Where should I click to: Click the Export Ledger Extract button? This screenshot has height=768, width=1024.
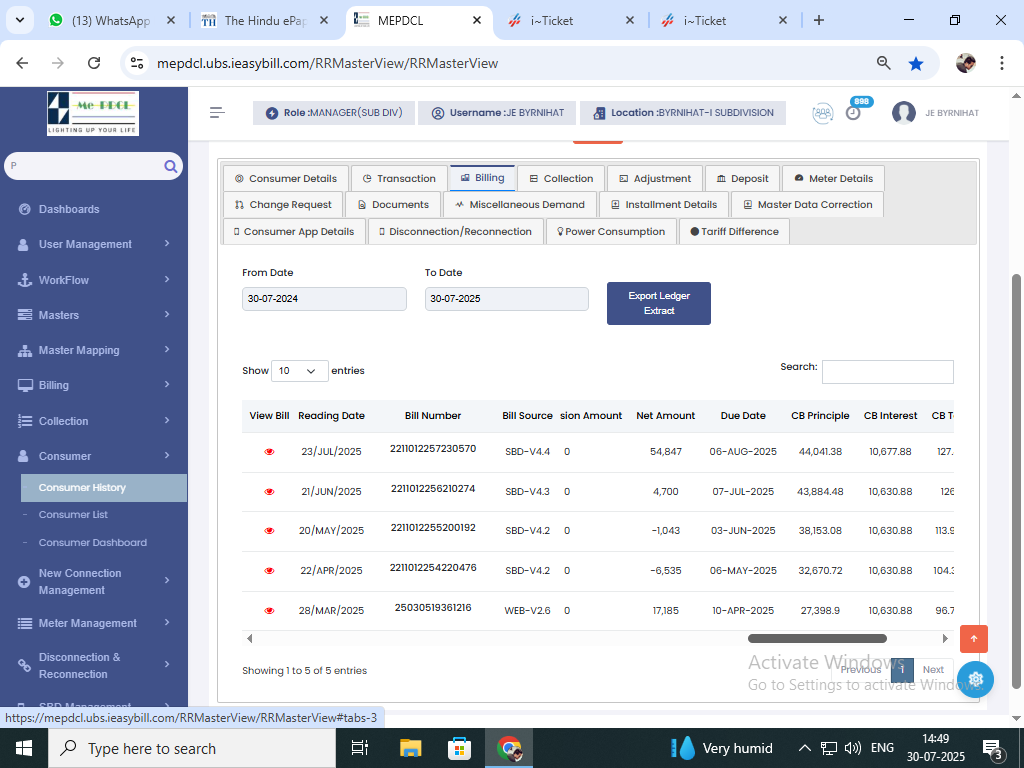click(658, 304)
